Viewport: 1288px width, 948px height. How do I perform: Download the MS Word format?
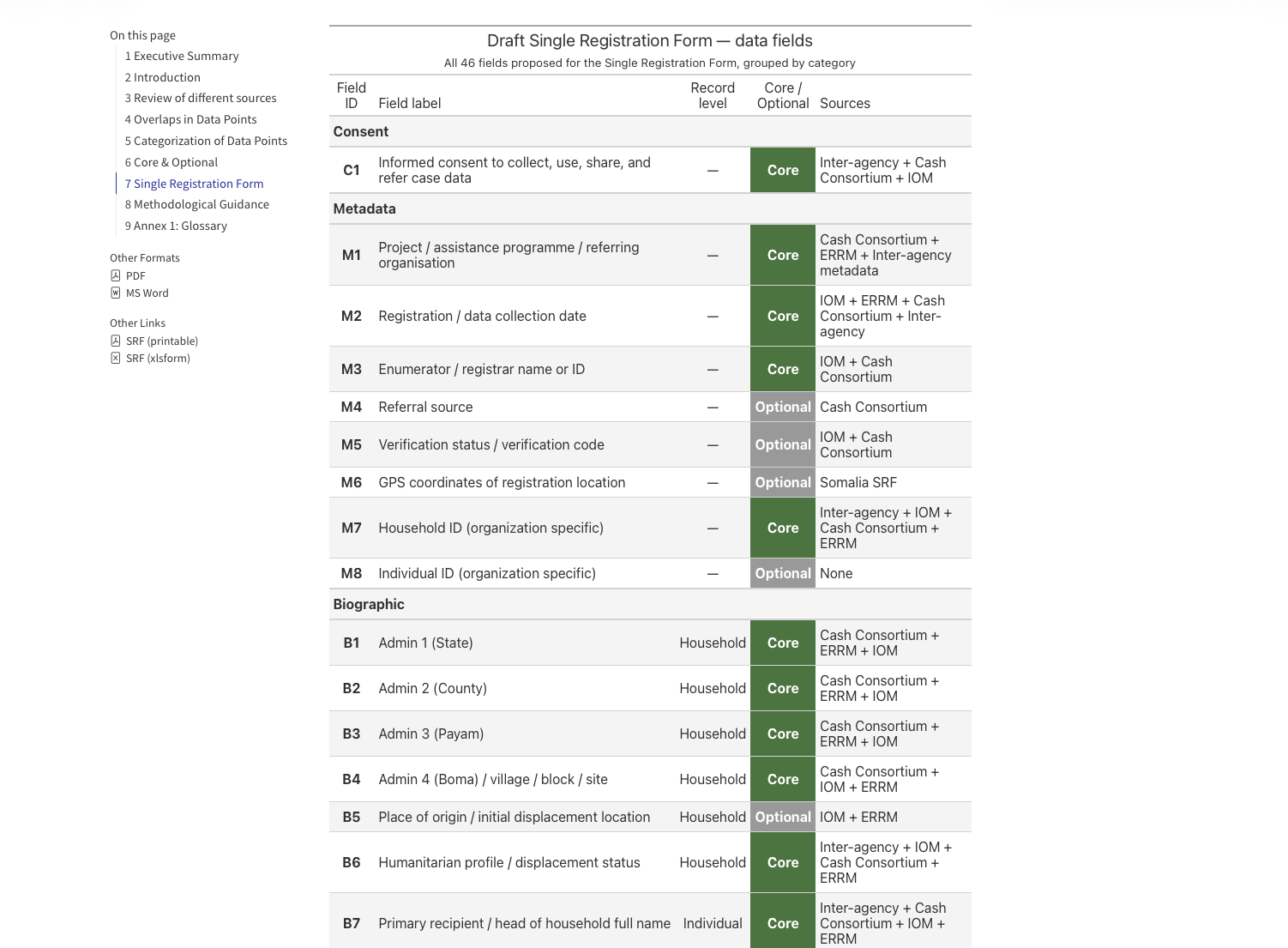pyautogui.click(x=147, y=293)
